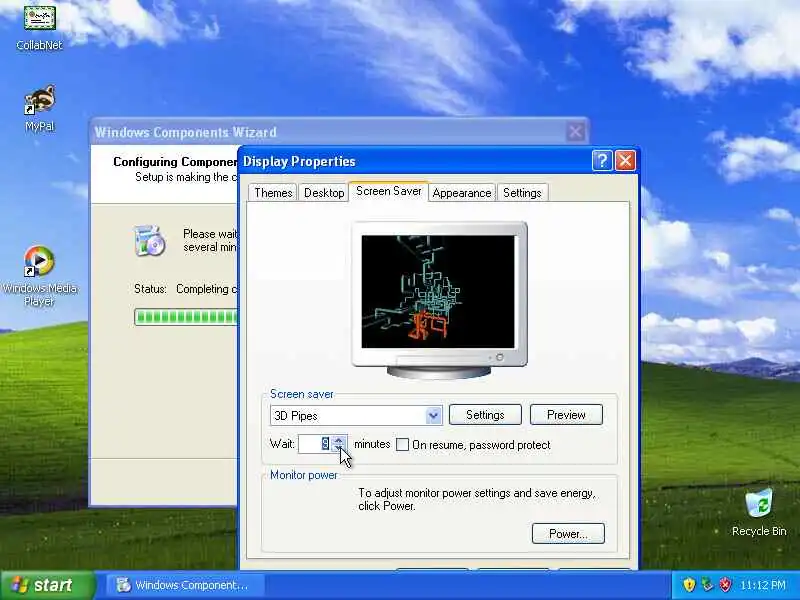Click the yellow security shield tray icon
This screenshot has height=600, width=800.
tap(689, 584)
